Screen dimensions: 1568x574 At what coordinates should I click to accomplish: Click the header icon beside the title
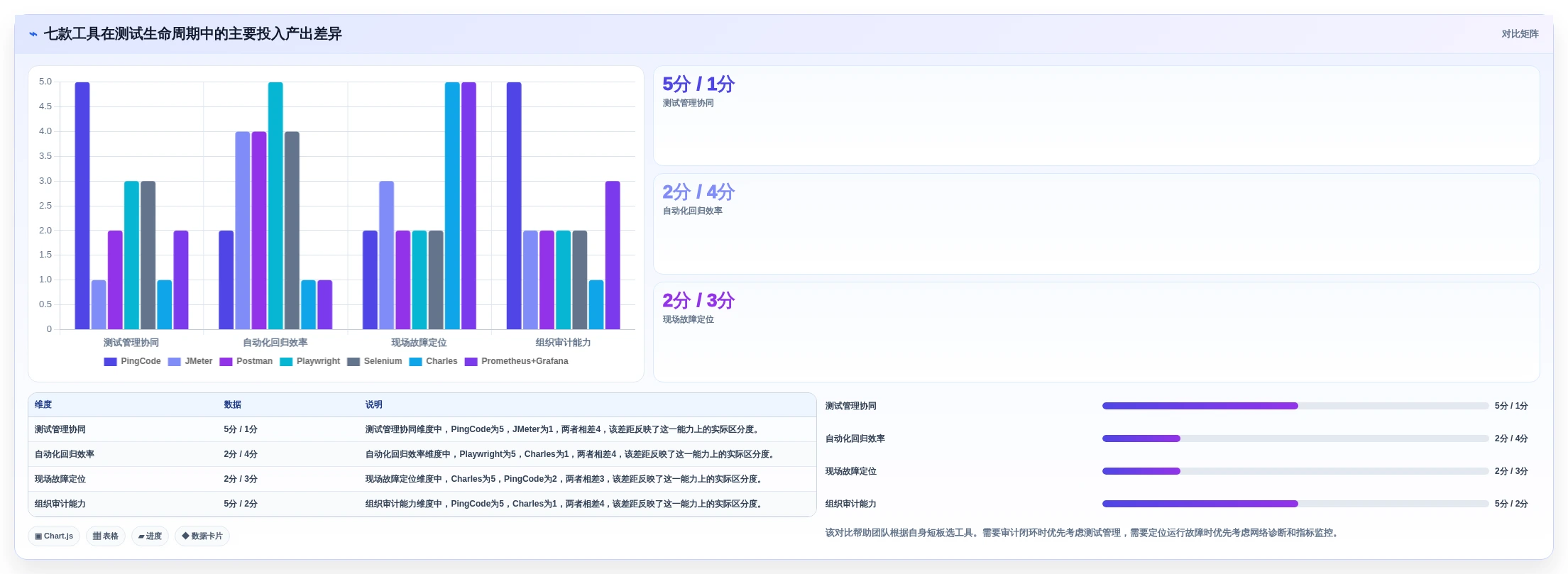33,34
